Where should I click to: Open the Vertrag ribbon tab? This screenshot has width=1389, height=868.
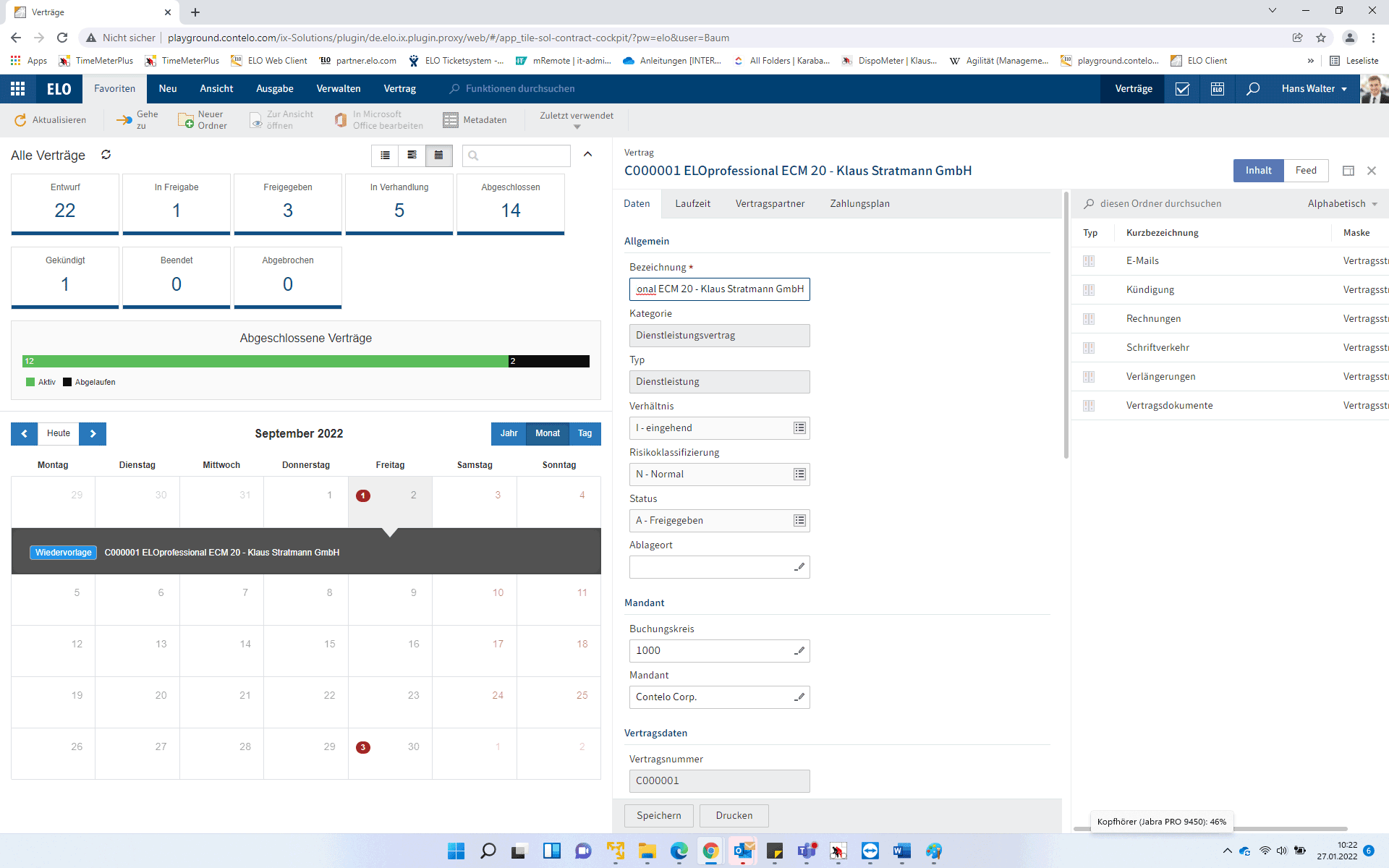tap(399, 88)
